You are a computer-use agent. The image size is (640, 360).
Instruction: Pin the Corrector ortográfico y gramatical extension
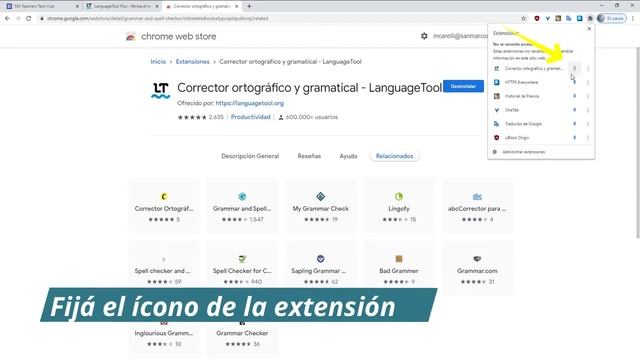pos(574,68)
